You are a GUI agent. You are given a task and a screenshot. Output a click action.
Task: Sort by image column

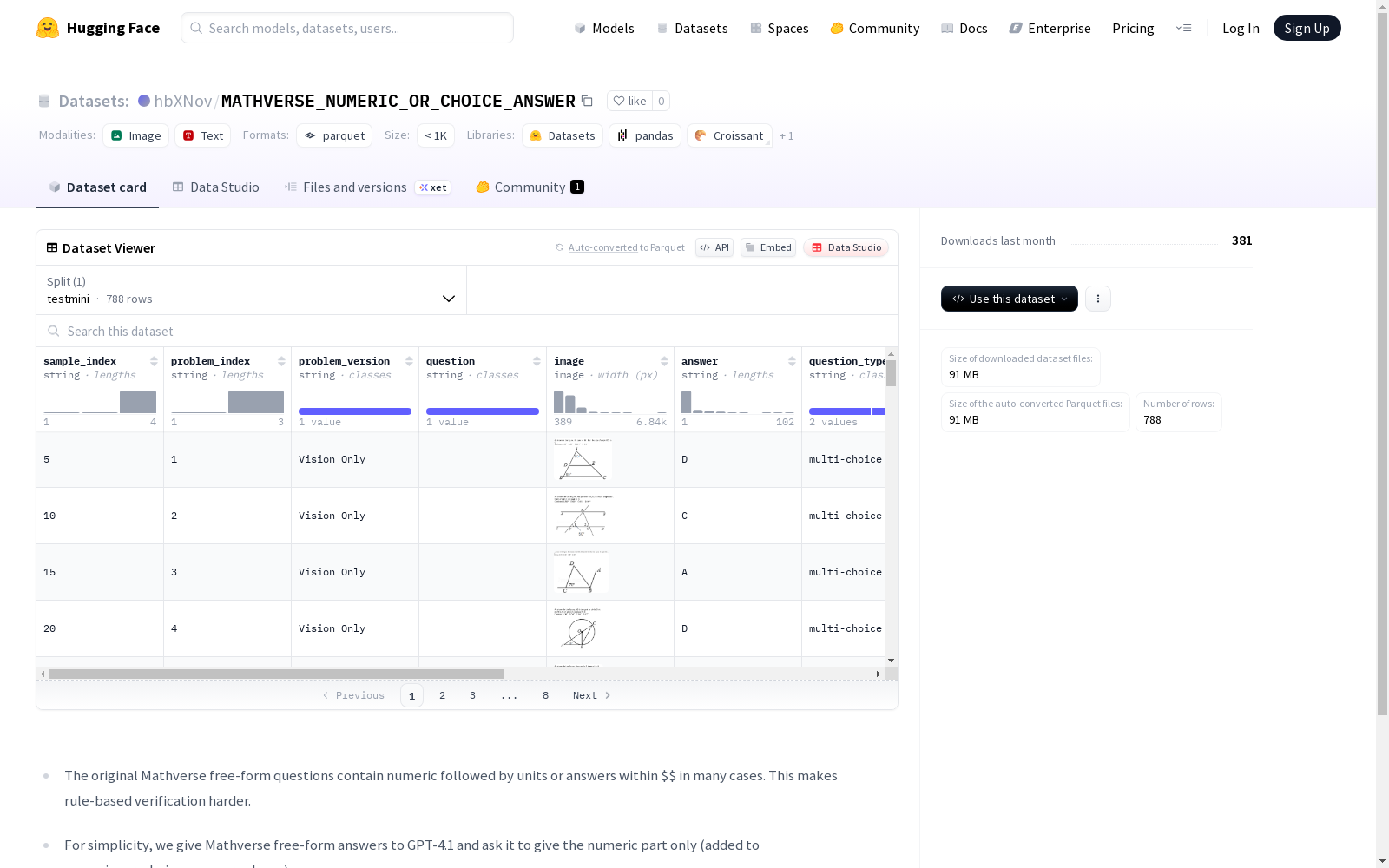pos(664,361)
